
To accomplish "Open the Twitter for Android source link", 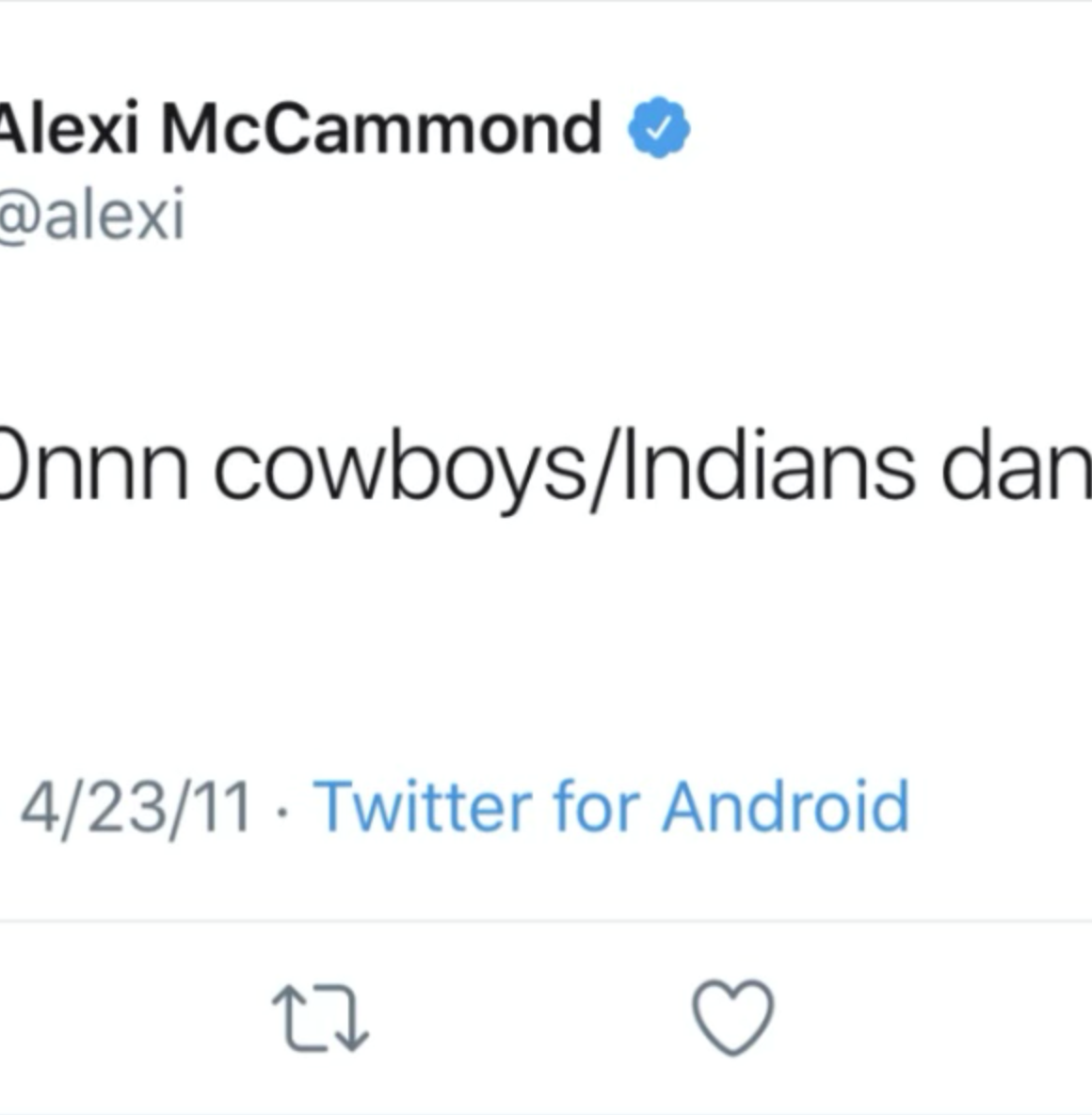I will point(612,808).
